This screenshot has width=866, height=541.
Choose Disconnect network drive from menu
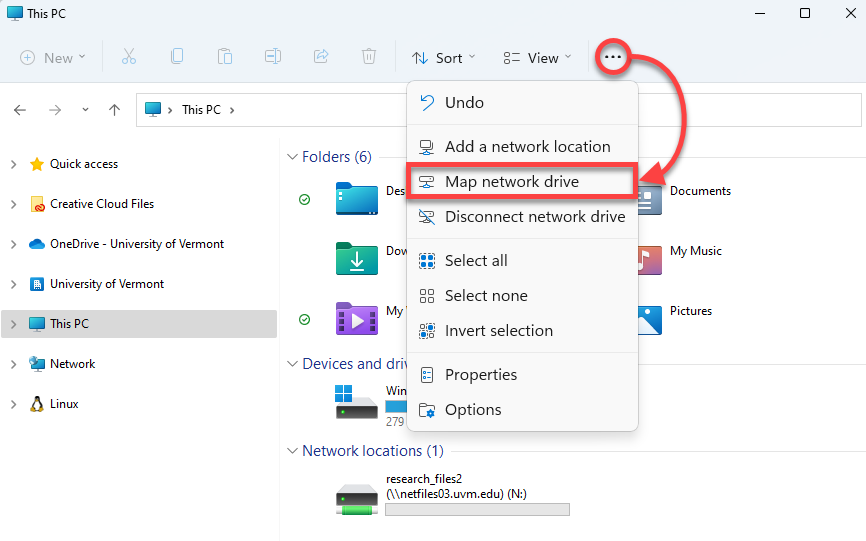[x=522, y=216]
